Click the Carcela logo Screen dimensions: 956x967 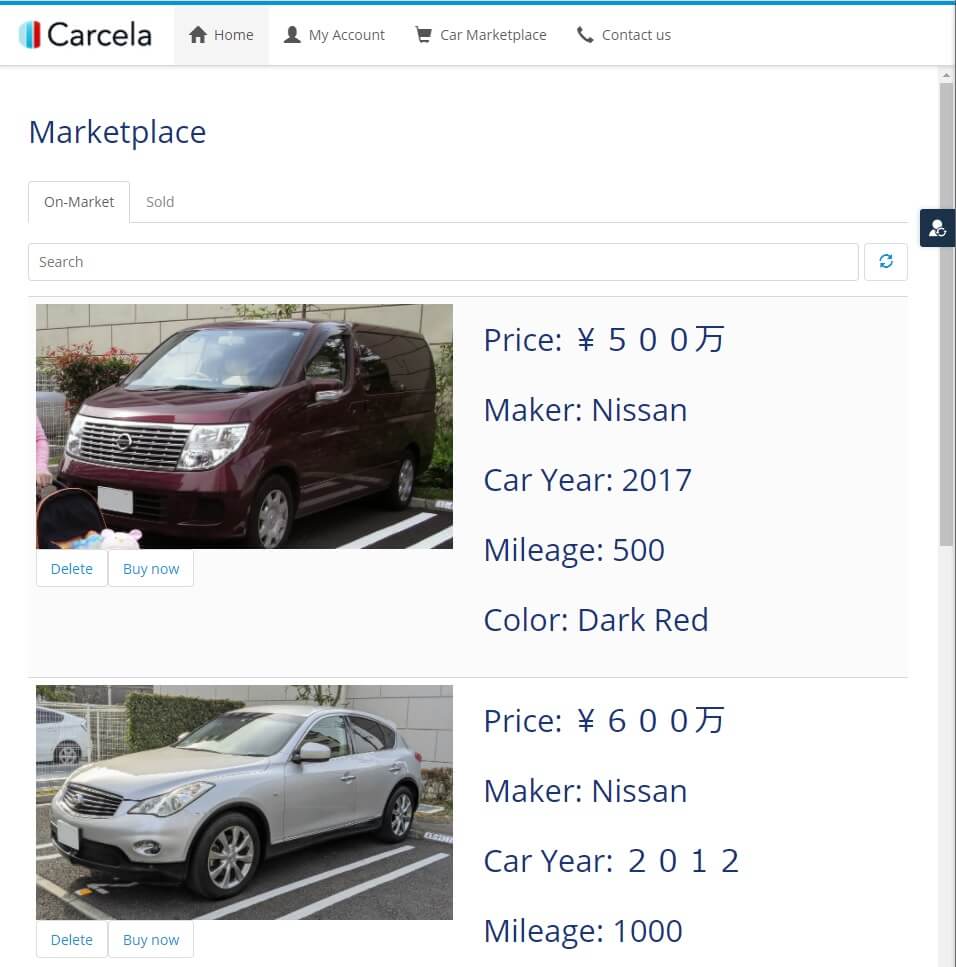pos(85,35)
